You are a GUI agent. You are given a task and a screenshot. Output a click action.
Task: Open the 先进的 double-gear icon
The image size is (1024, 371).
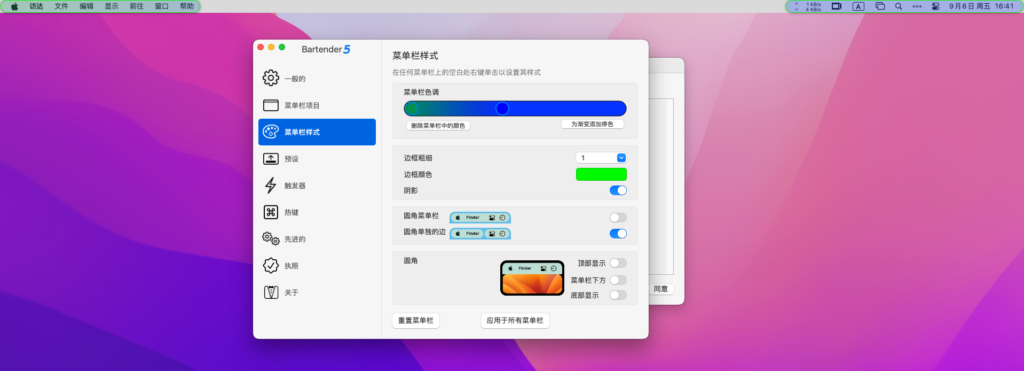point(270,239)
